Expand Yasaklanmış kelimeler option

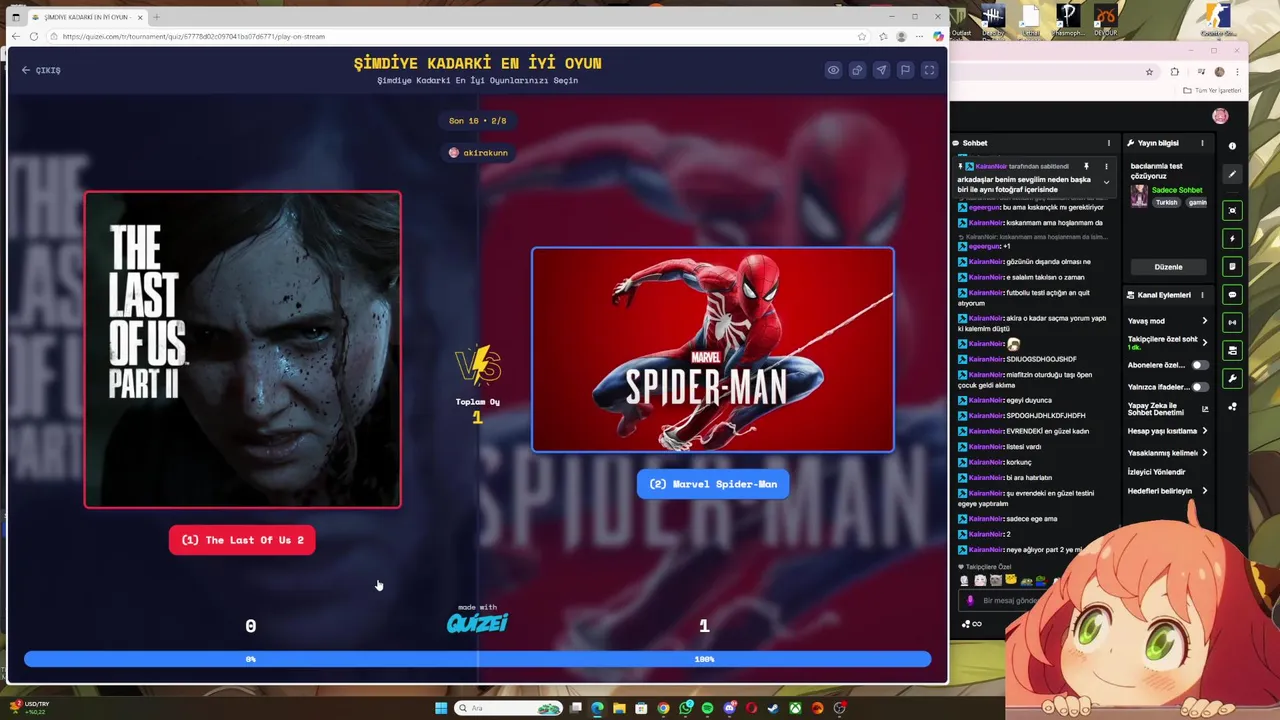(1168, 453)
